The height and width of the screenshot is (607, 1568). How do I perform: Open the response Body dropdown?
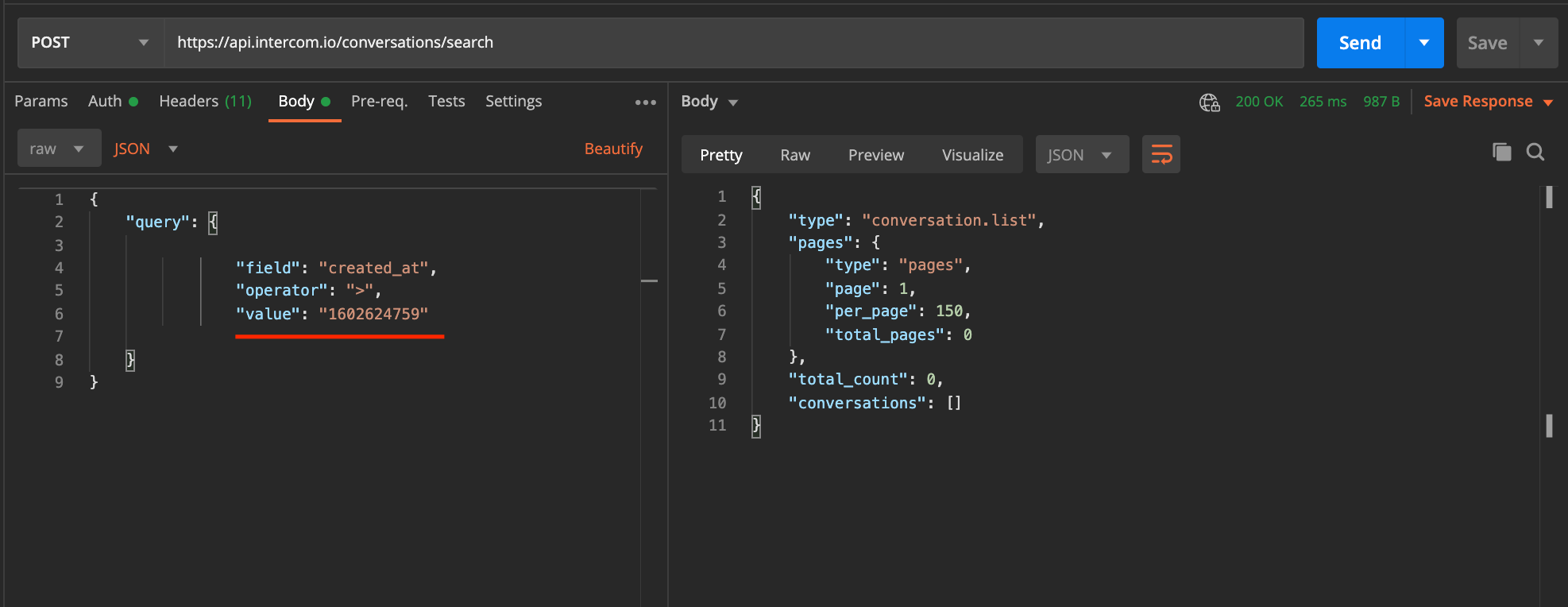click(x=709, y=101)
